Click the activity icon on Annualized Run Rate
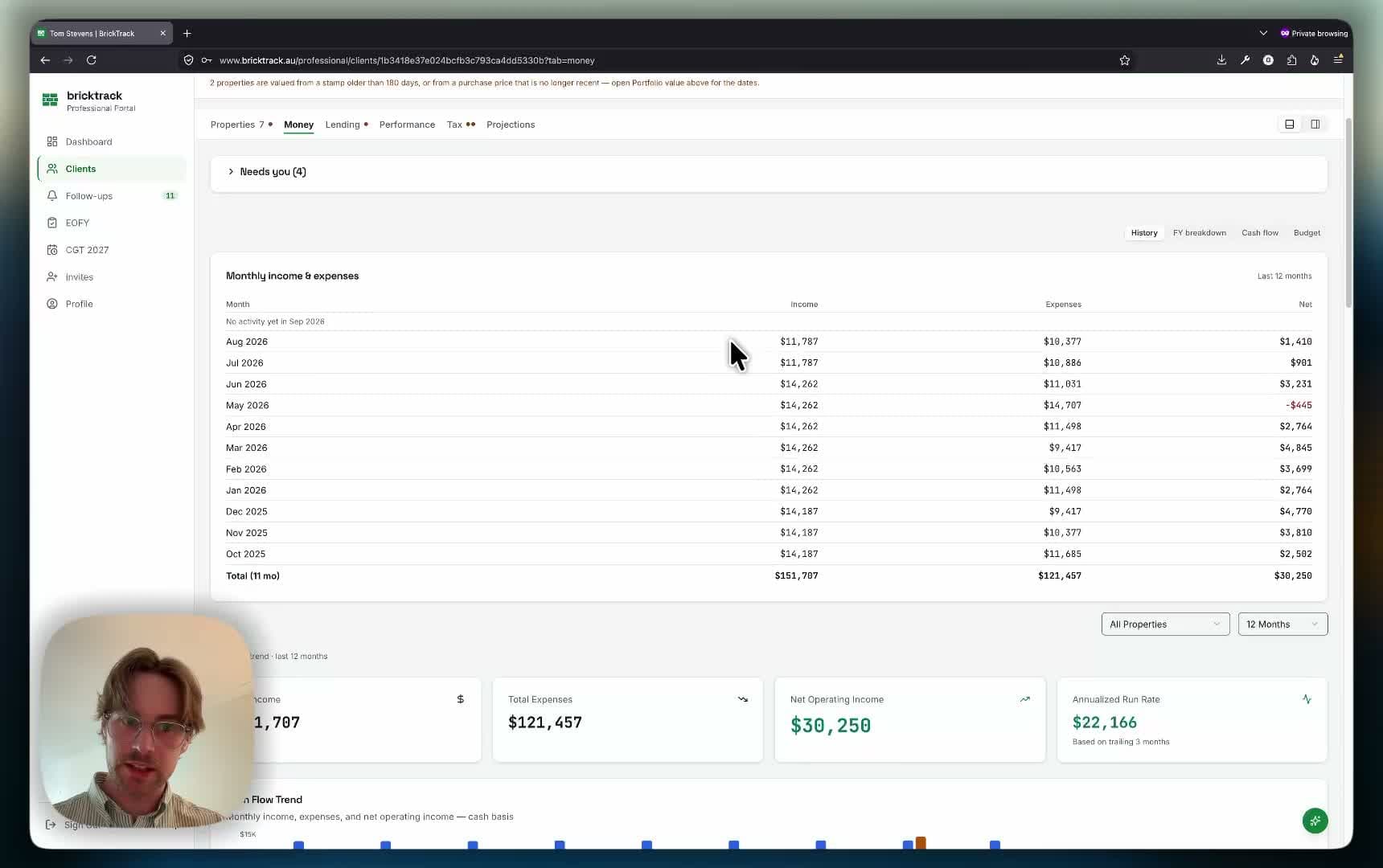The height and width of the screenshot is (868, 1383). (x=1307, y=699)
